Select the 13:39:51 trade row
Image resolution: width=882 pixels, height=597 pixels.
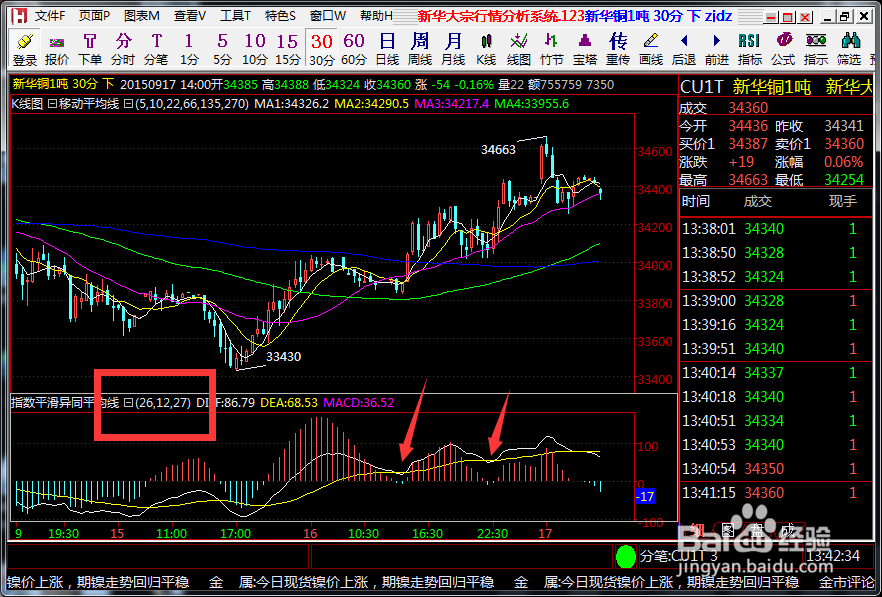(776, 349)
